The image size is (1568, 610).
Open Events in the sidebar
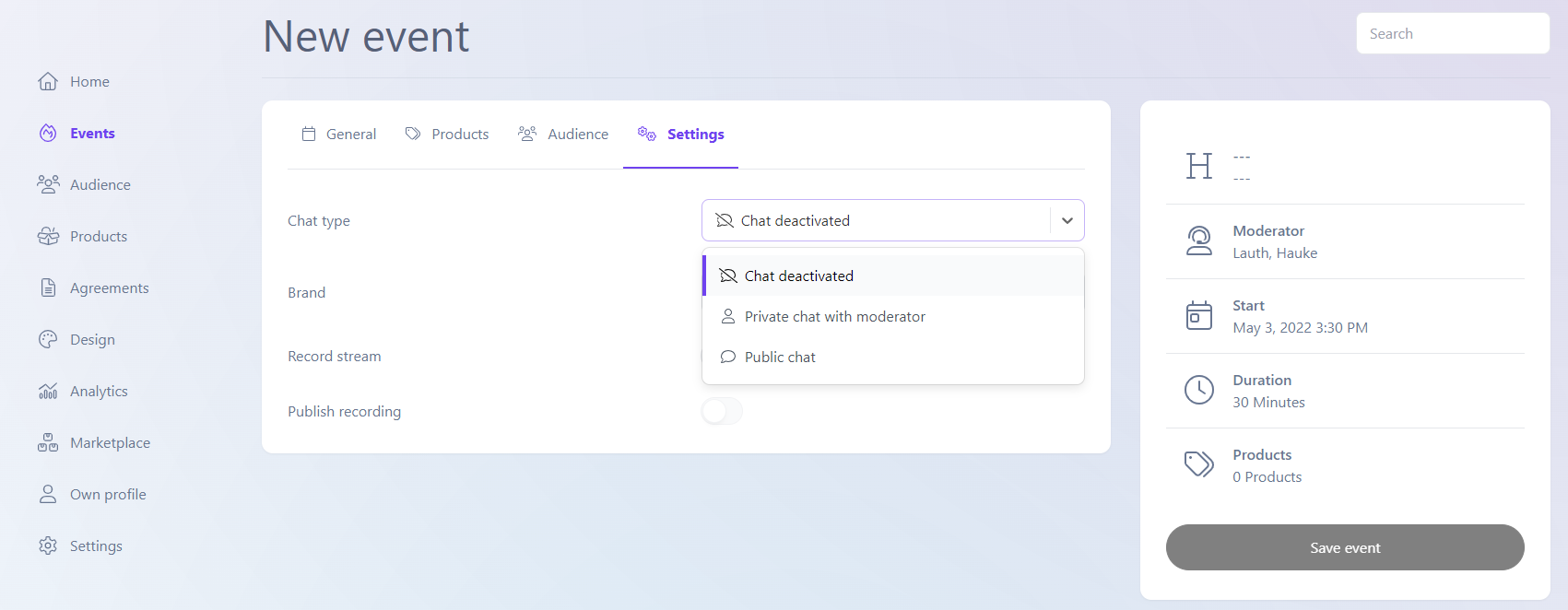click(x=92, y=133)
